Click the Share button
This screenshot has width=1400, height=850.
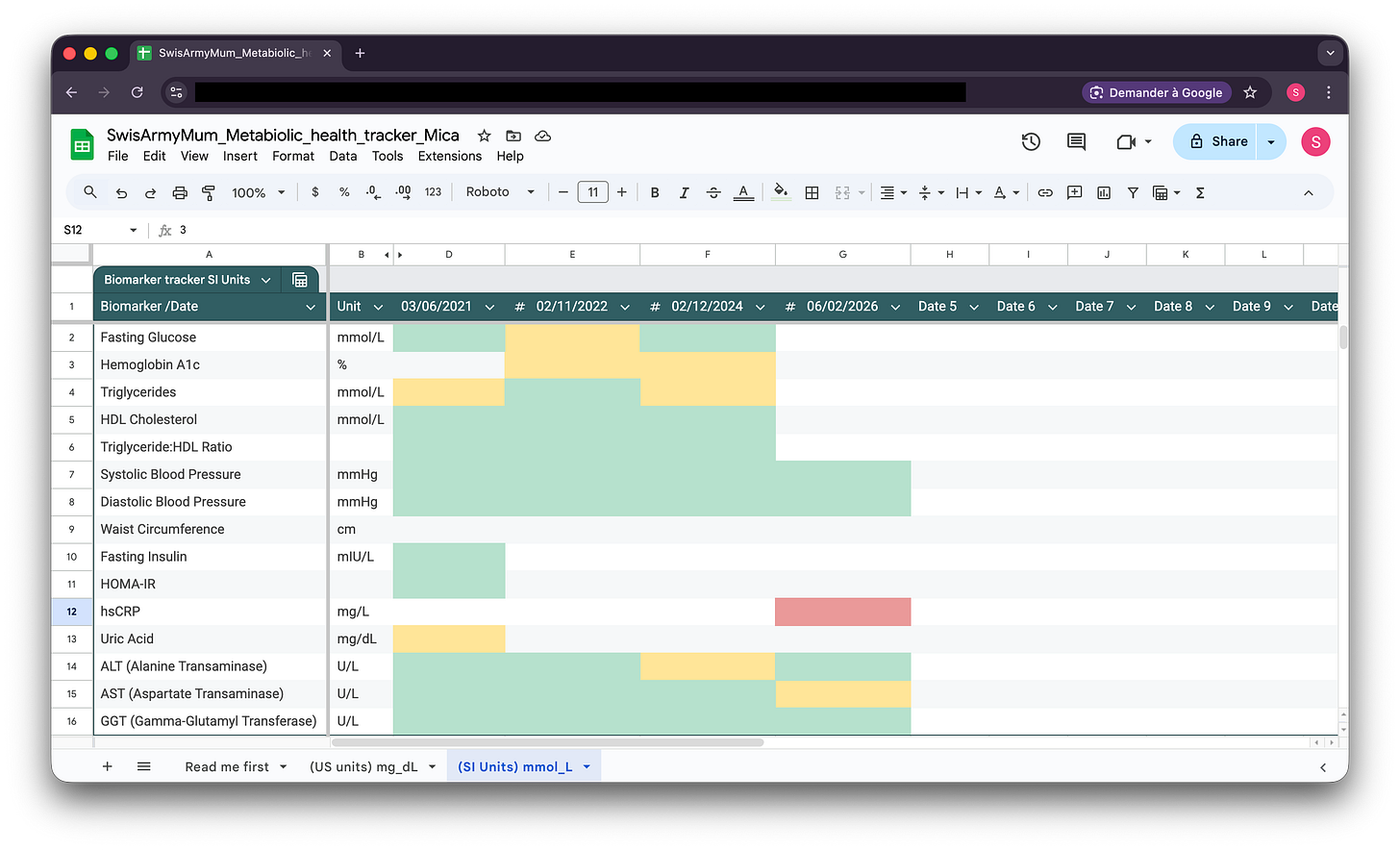click(1216, 141)
